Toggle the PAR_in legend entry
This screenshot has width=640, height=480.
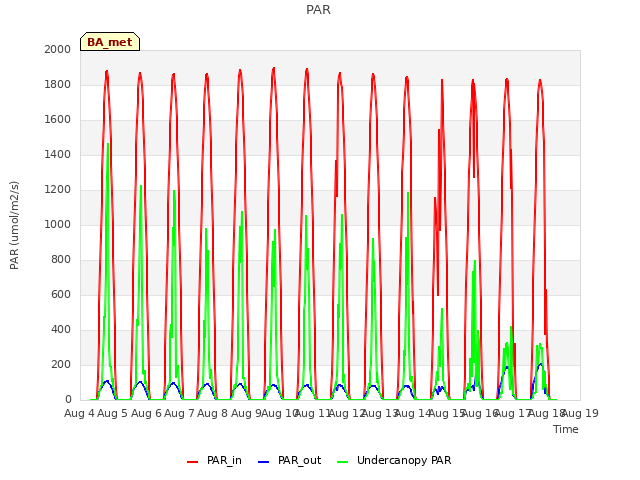pyautogui.click(x=214, y=460)
